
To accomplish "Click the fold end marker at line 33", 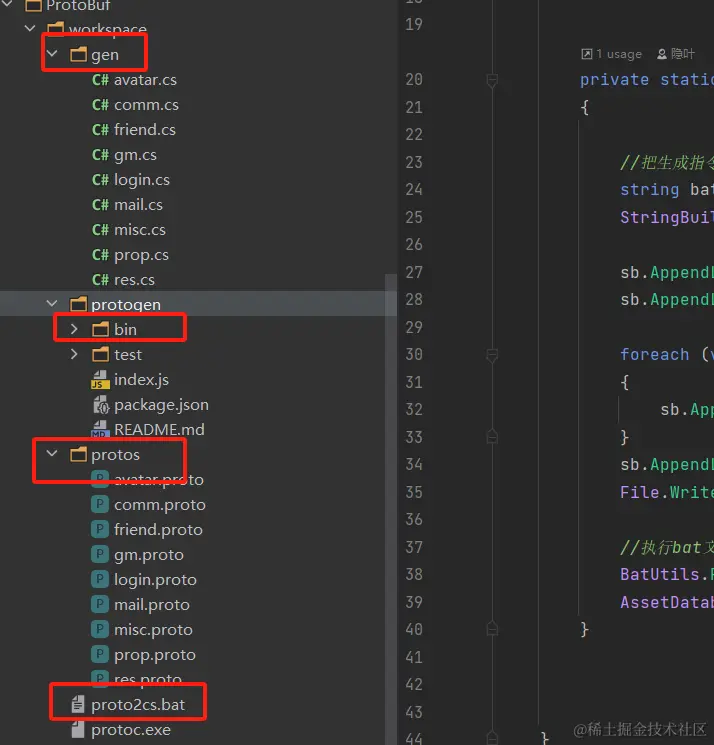I will click(x=492, y=436).
